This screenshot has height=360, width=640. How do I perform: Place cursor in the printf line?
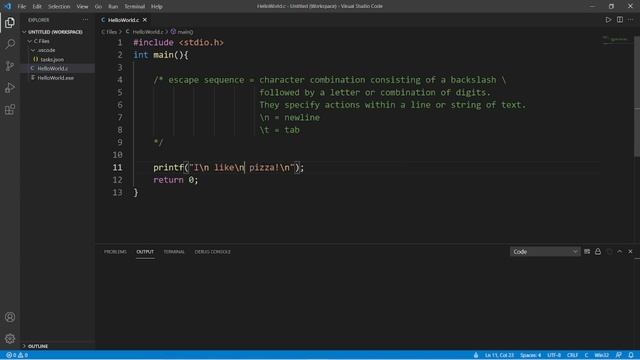(x=229, y=167)
